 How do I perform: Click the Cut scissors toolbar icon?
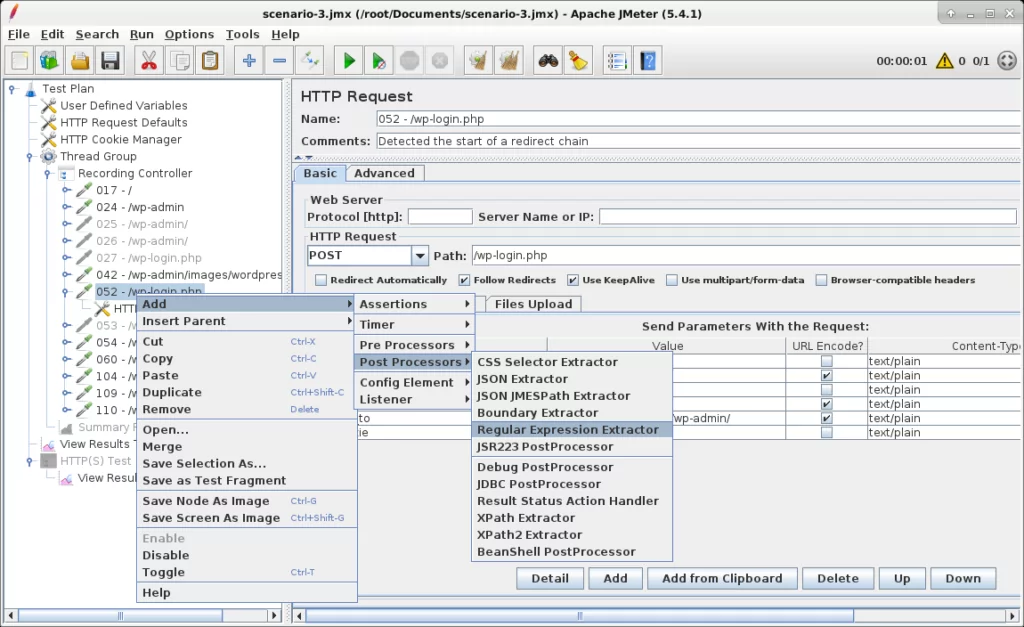[x=149, y=61]
